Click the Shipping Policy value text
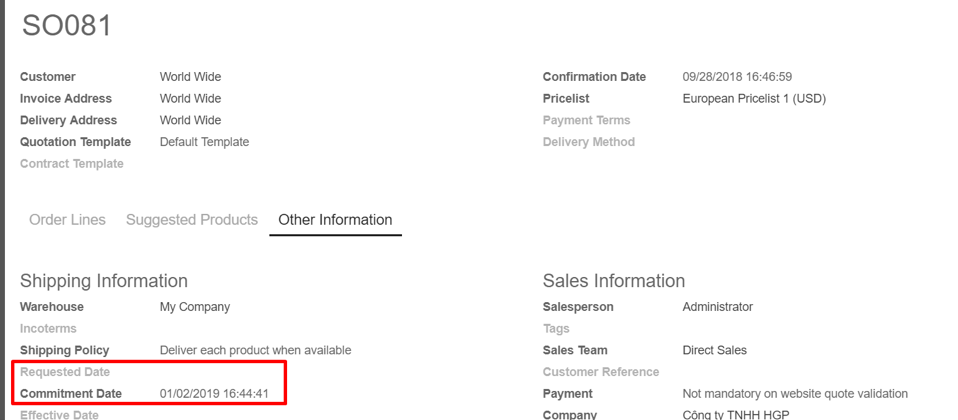 (255, 350)
